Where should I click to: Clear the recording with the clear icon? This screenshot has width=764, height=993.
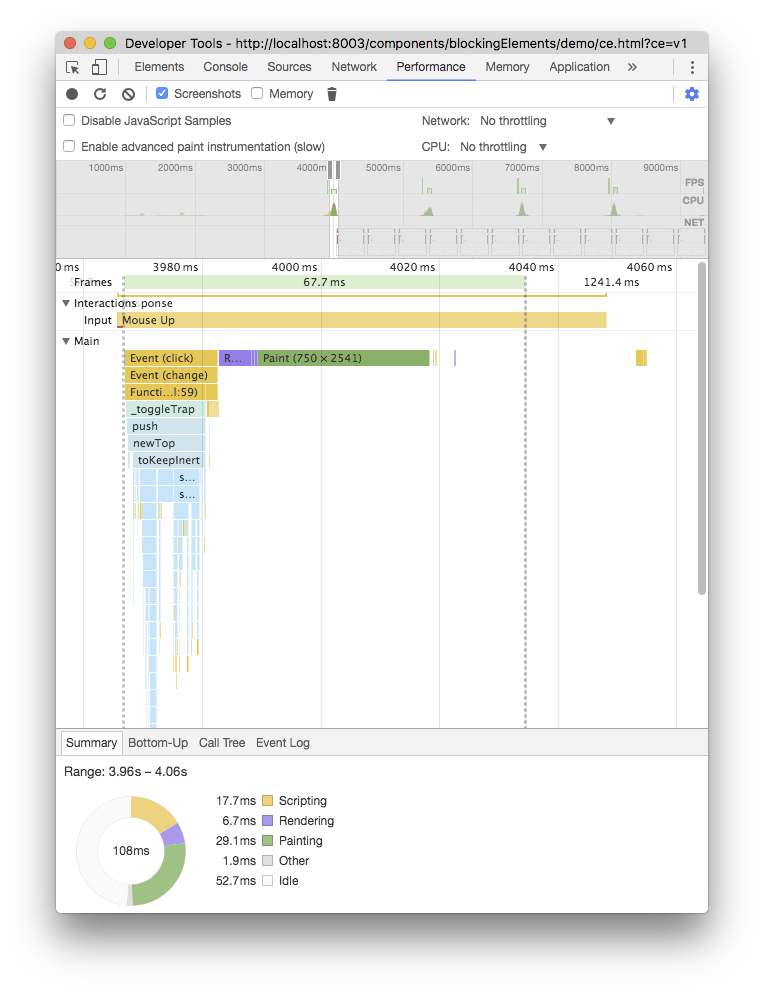[129, 94]
